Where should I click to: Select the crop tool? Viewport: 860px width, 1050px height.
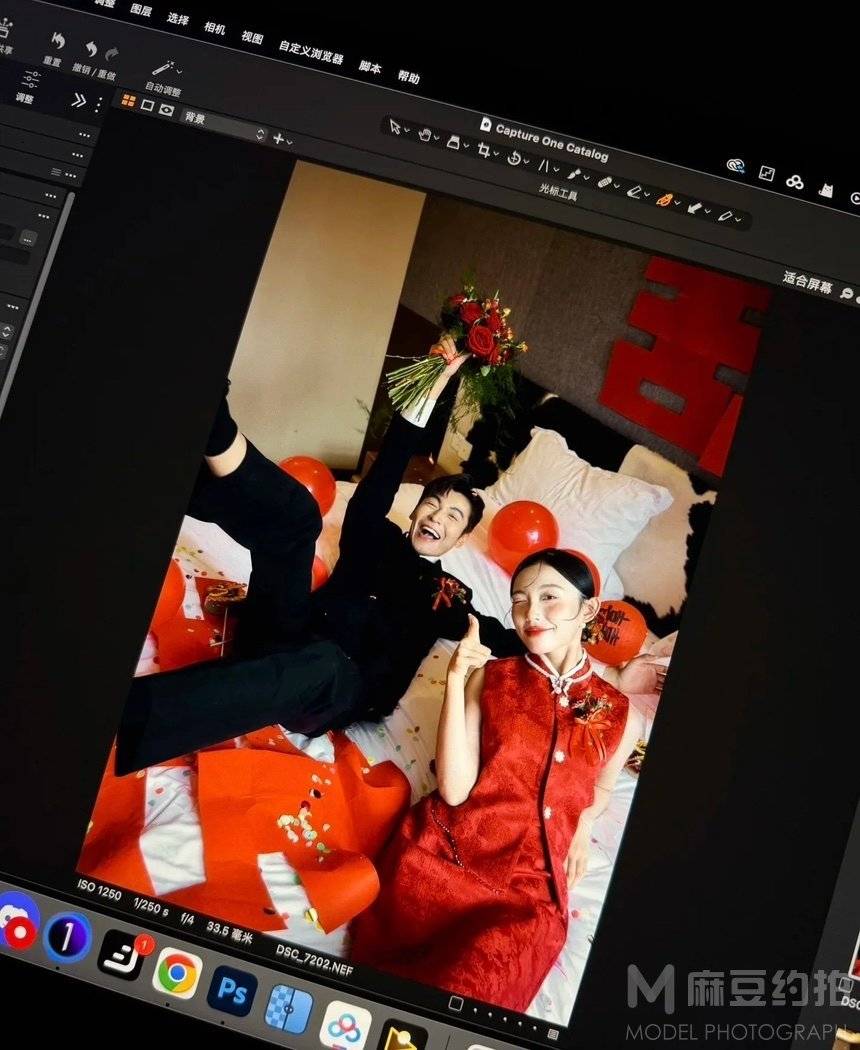coord(484,151)
